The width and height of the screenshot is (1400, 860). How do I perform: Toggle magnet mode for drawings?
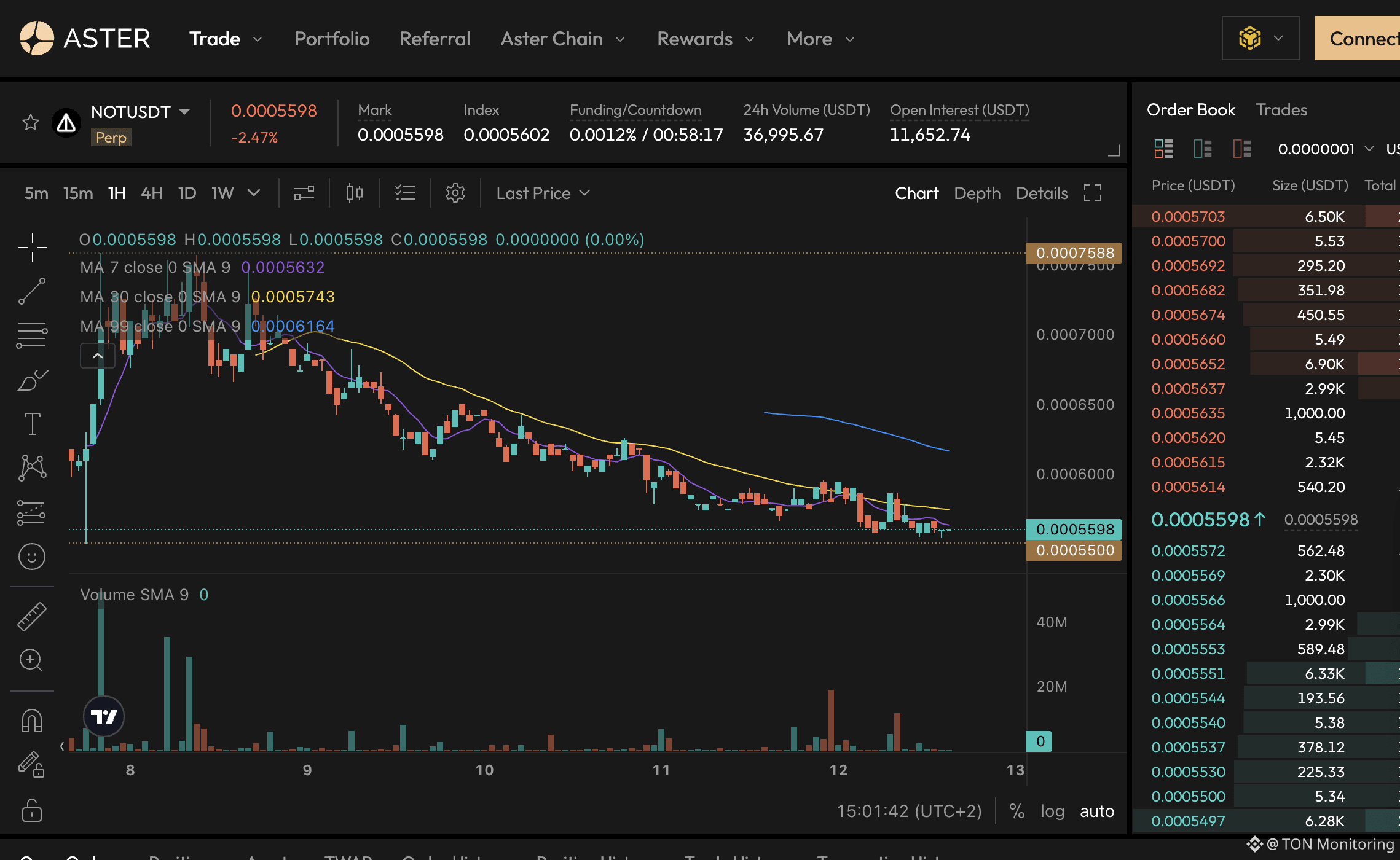32,721
